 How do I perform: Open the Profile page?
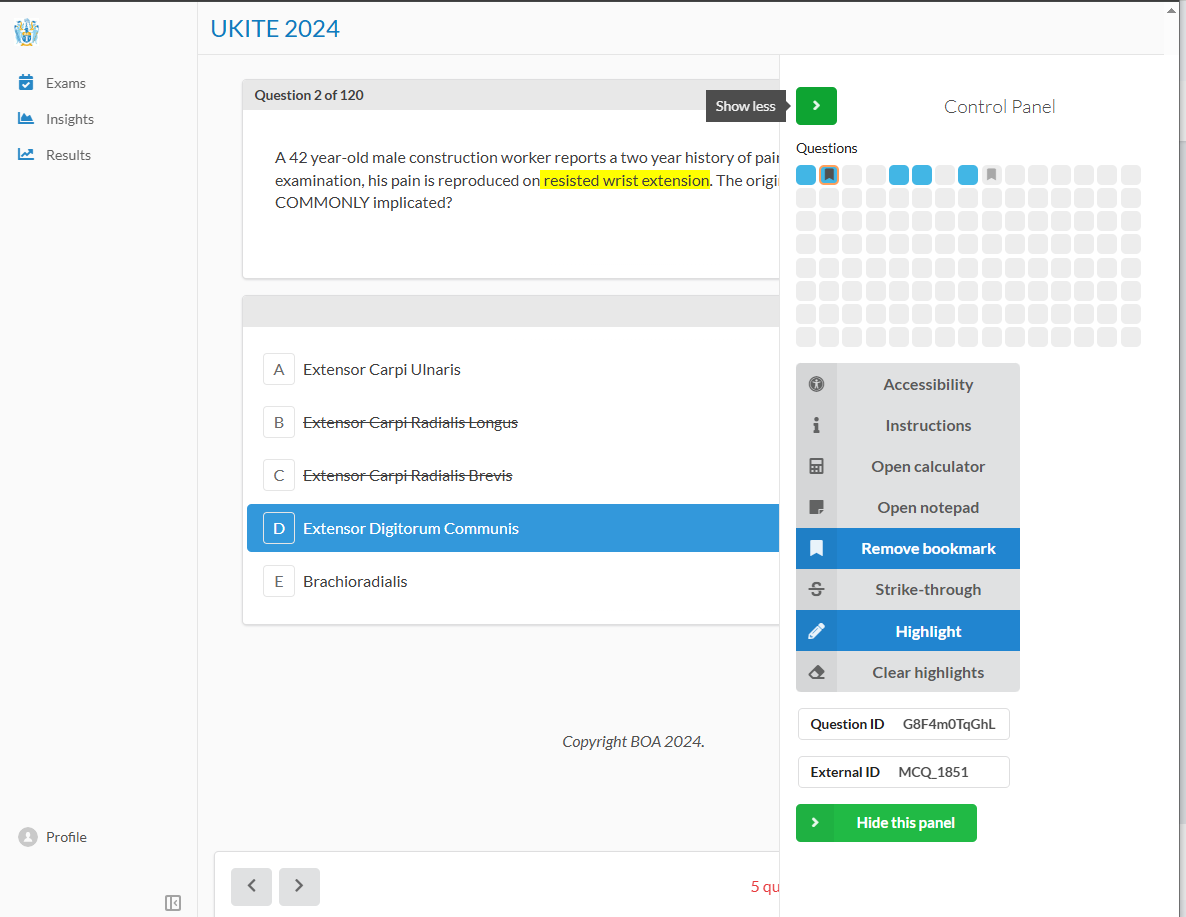(66, 837)
